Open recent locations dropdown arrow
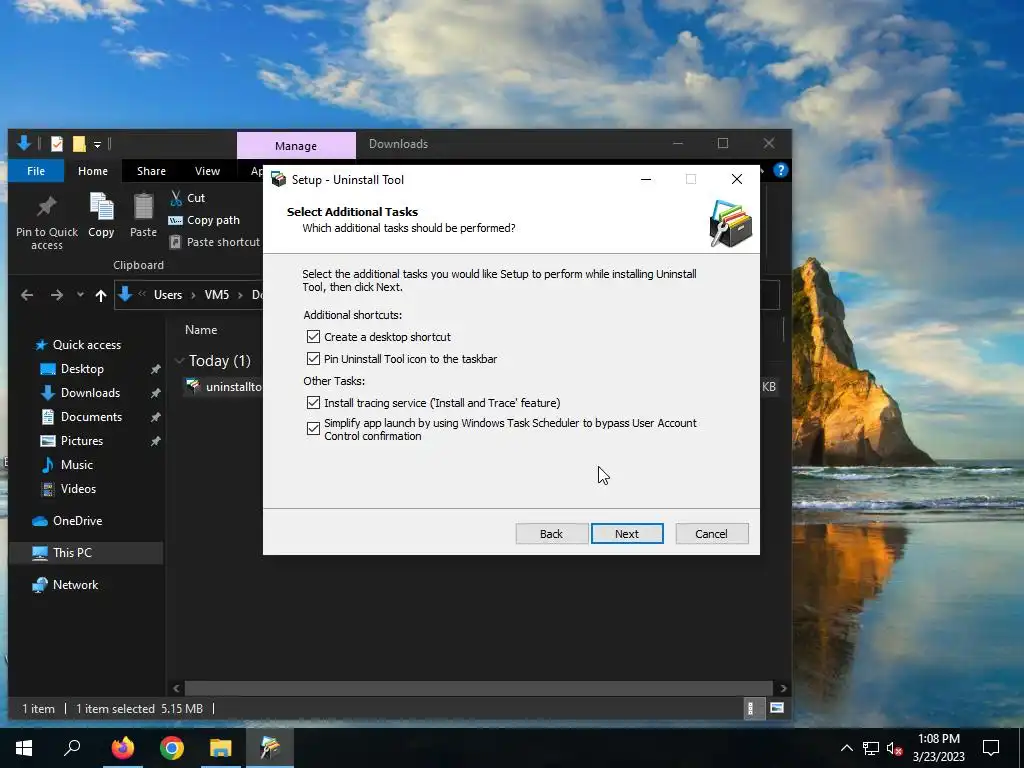Viewport: 1024px width, 768px height. coord(80,295)
